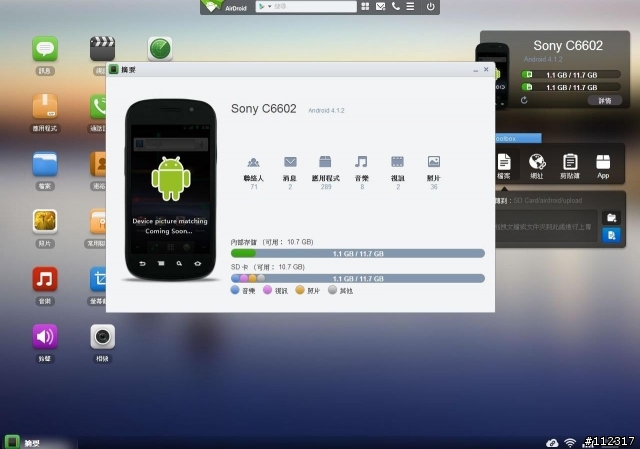Click 'Sony C6602' name in device panel
Image resolution: width=640 pixels, height=449 pixels.
568,46
